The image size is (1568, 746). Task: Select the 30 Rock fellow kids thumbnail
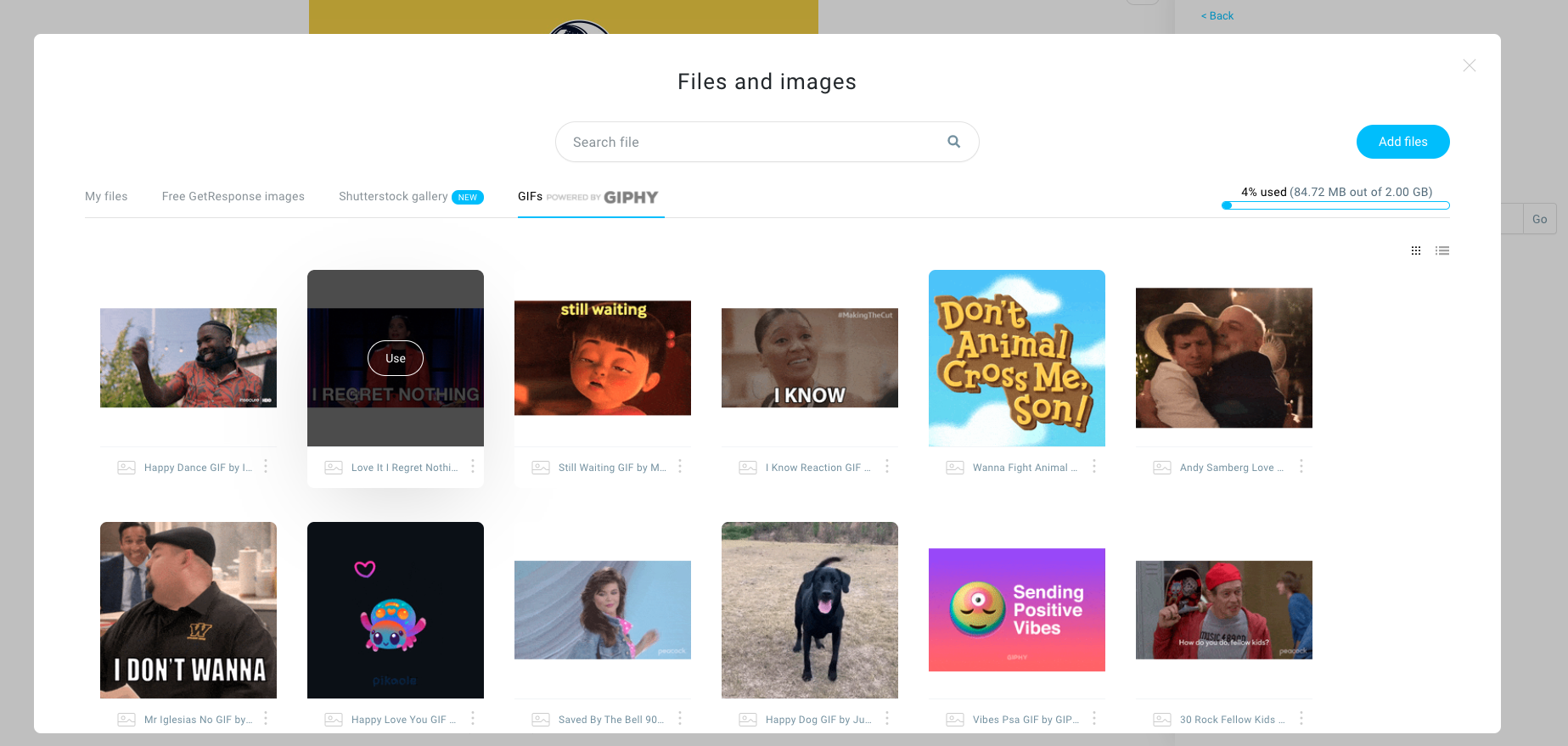coord(1224,609)
